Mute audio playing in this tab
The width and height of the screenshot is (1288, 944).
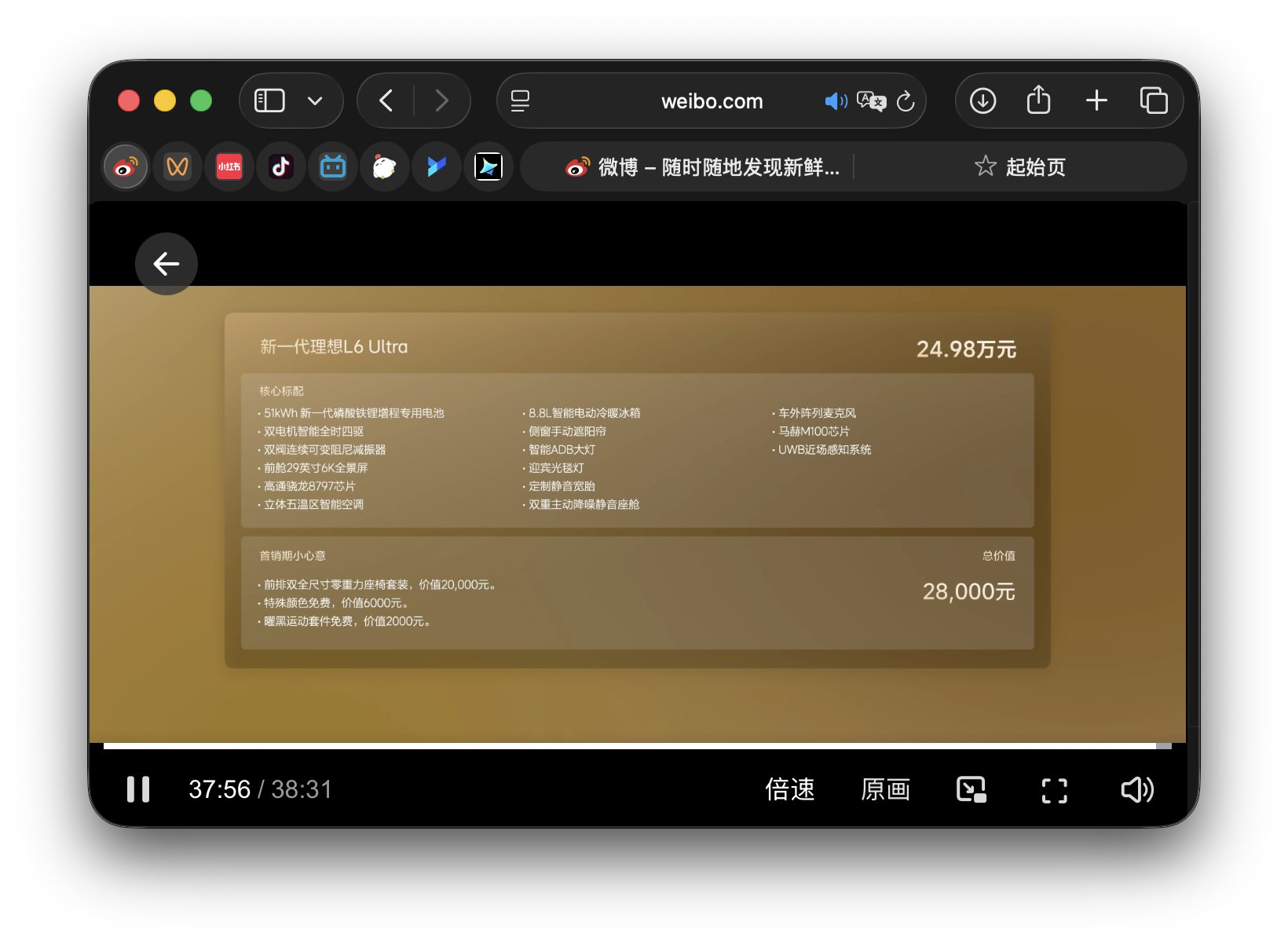coord(836,101)
